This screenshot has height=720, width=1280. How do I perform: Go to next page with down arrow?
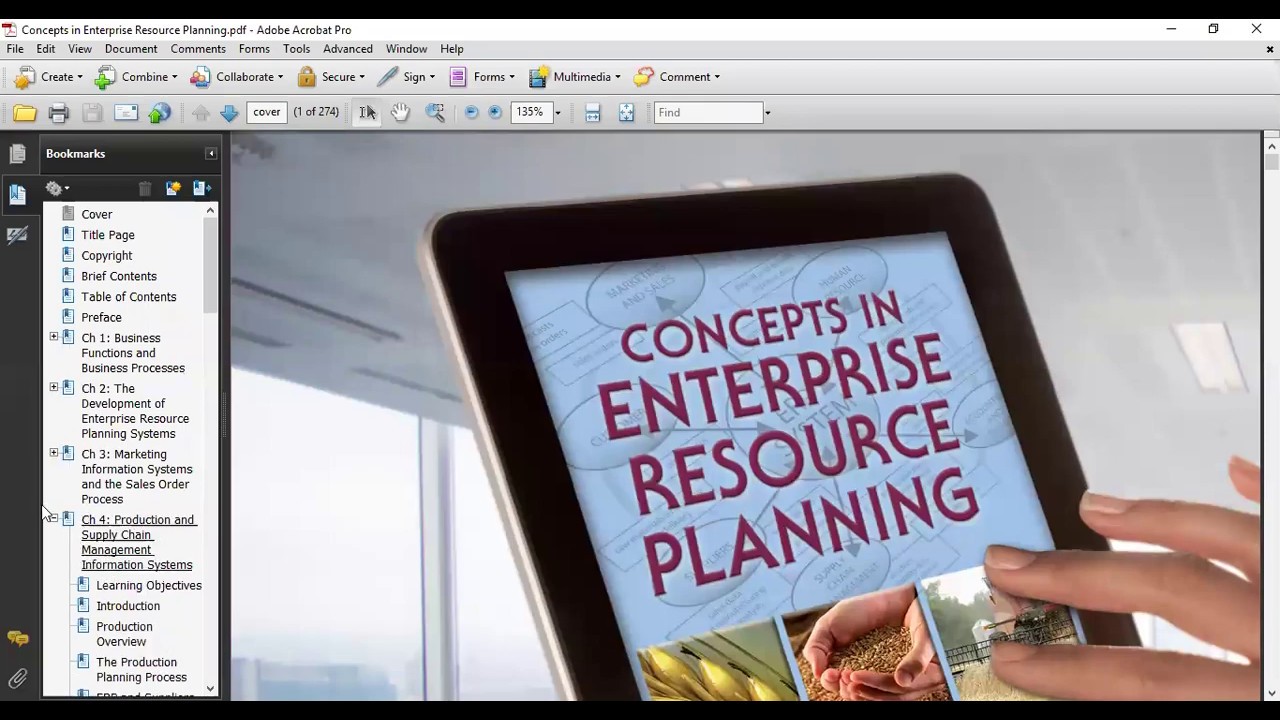tap(229, 113)
